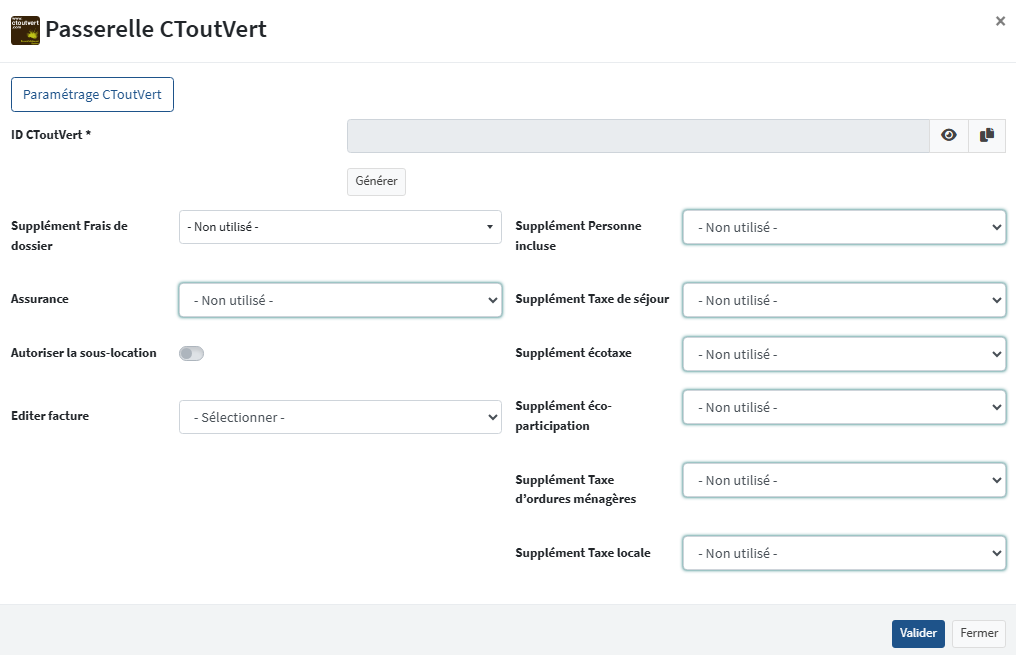Click the Fermer button
This screenshot has height=655, width=1016.
click(x=979, y=633)
